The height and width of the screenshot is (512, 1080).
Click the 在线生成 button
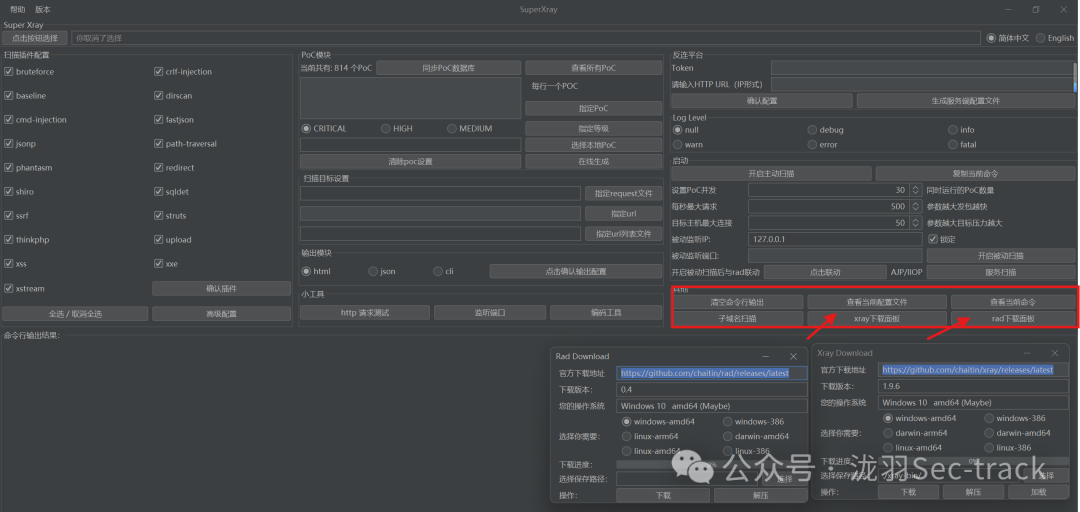593,161
